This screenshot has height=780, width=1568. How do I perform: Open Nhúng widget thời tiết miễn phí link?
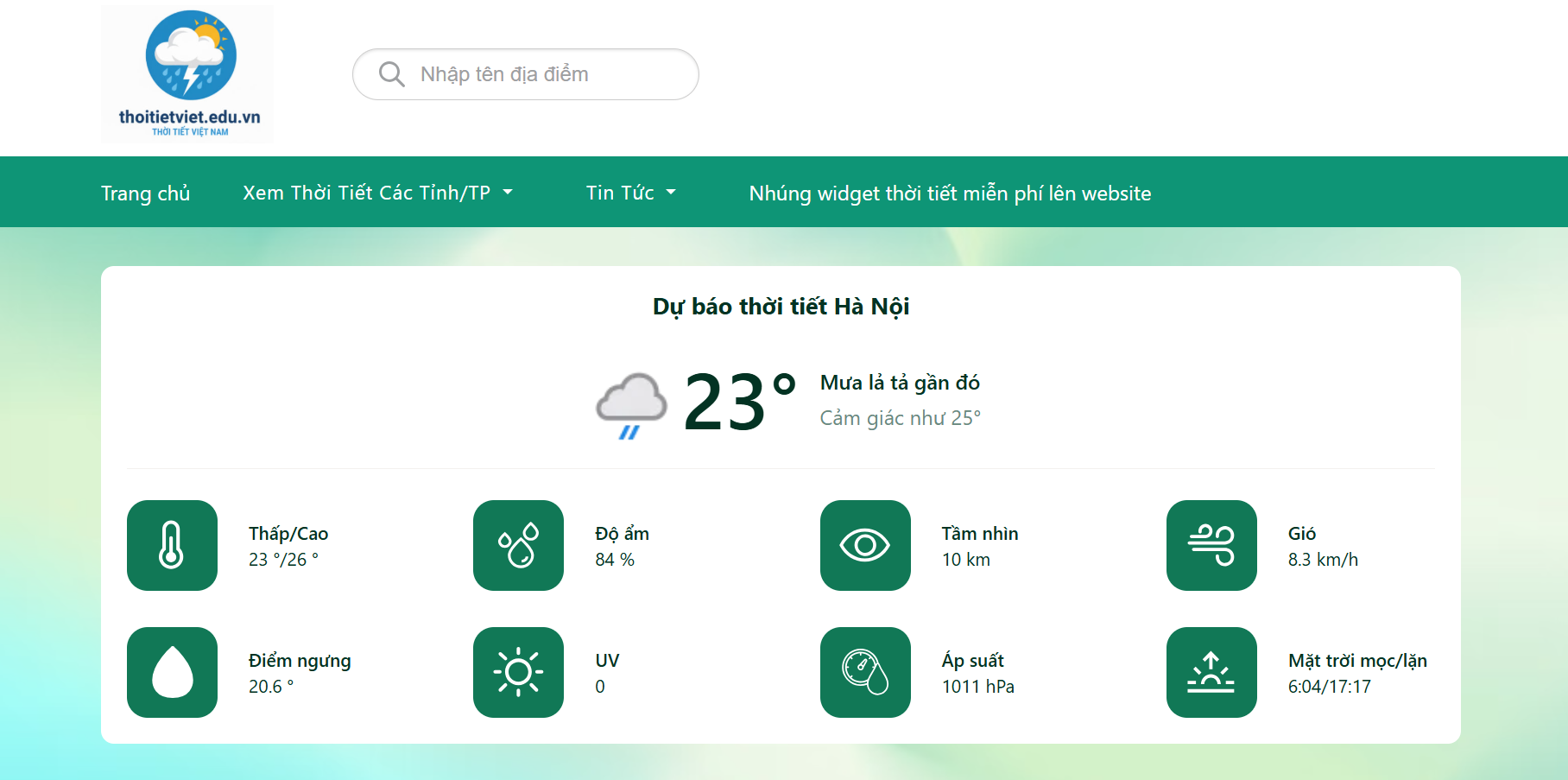pyautogui.click(x=950, y=193)
